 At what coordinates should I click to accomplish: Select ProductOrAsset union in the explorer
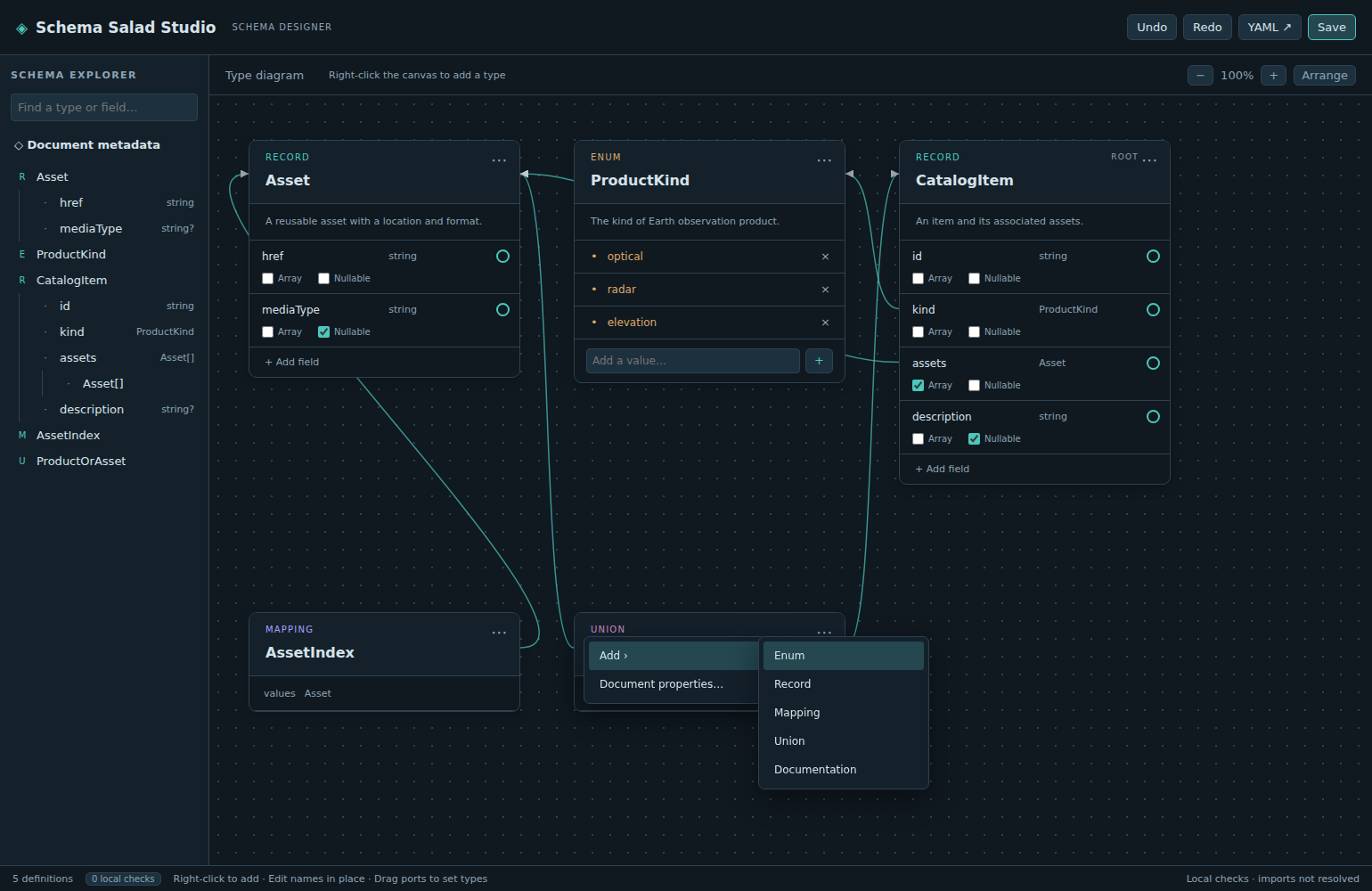click(x=104, y=462)
